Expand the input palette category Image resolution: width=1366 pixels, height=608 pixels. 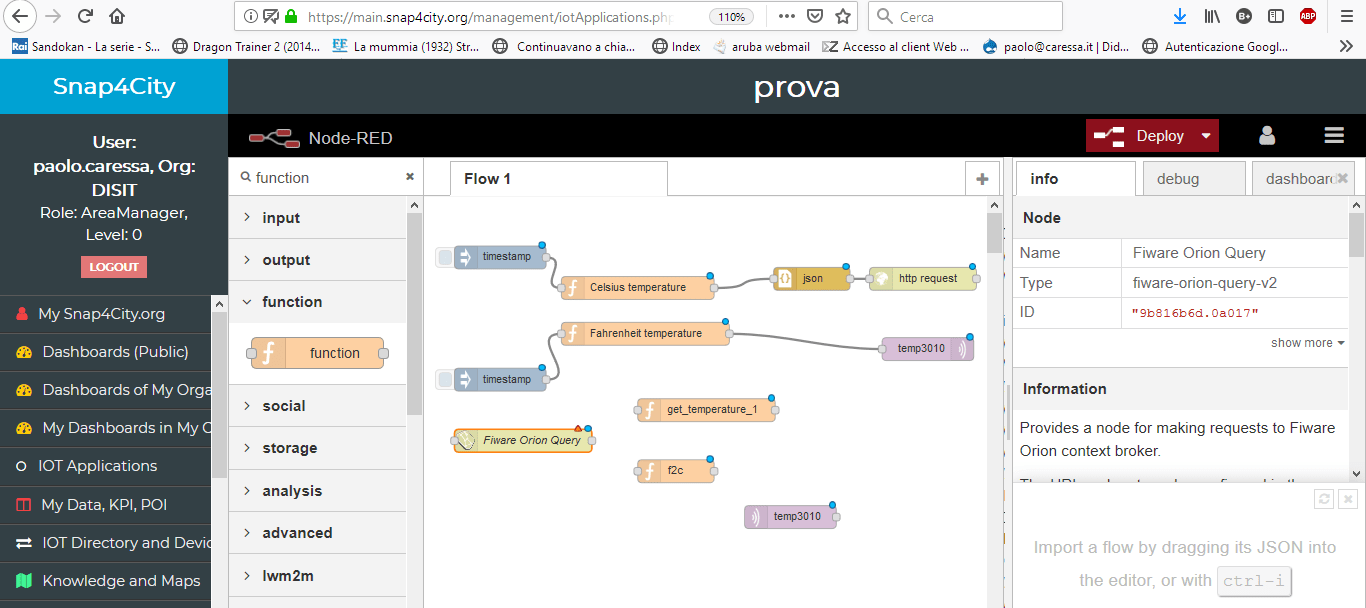click(x=318, y=218)
